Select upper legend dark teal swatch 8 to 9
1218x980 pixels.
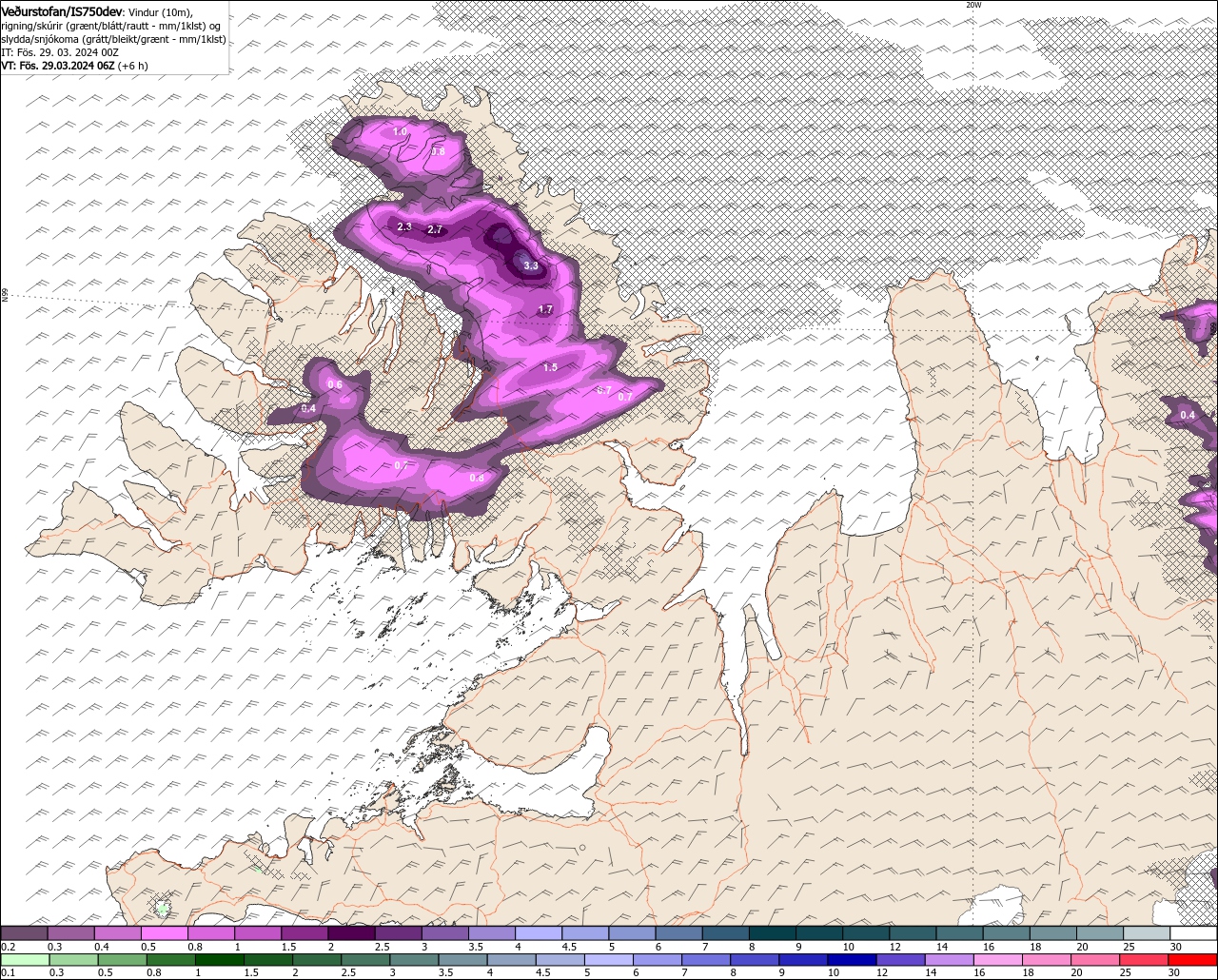[x=773, y=933]
